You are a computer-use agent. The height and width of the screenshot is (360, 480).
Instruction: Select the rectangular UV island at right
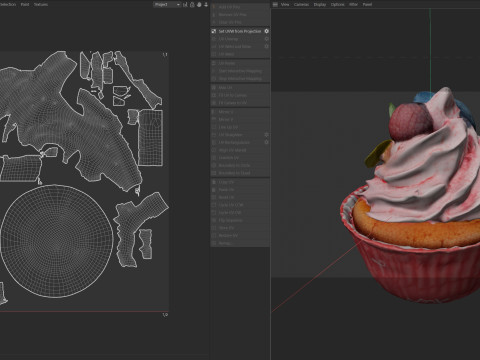pyautogui.click(x=151, y=137)
